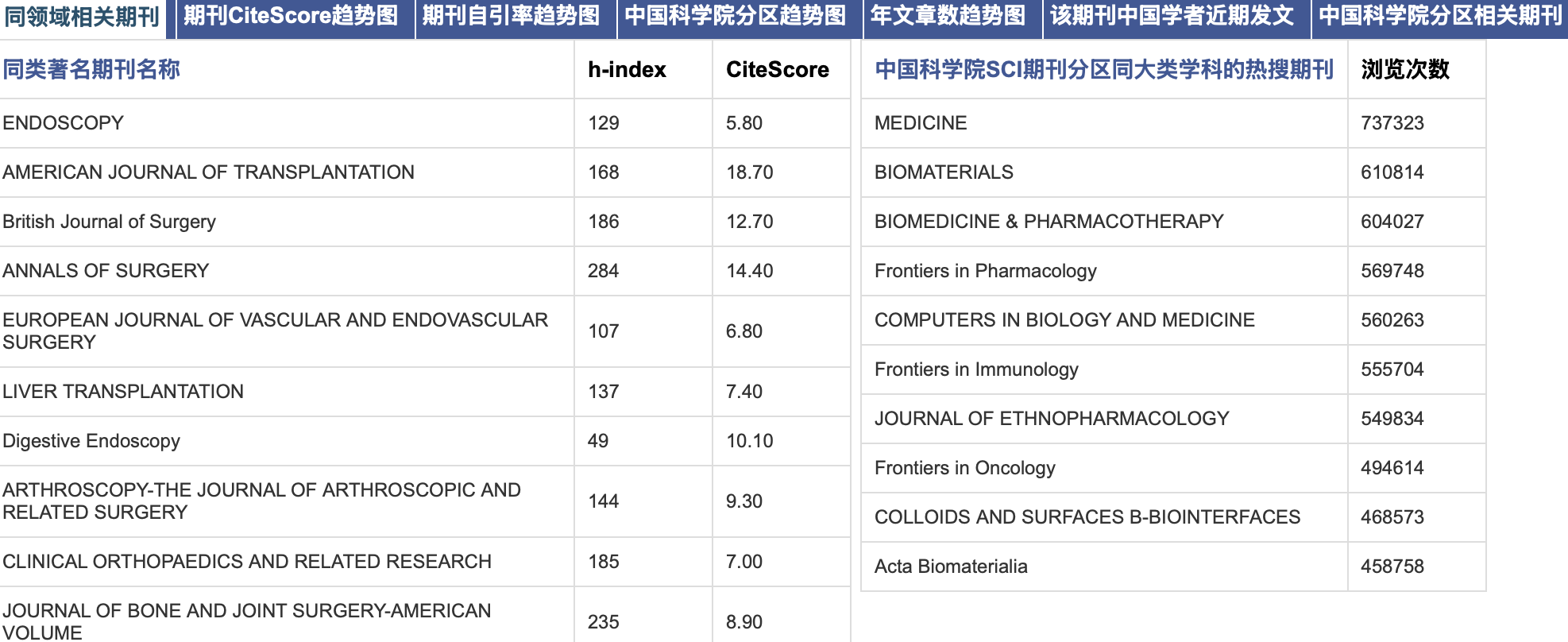Open the ENDOSCOPY journal link
This screenshot has width=1568, height=642.
pos(64,123)
